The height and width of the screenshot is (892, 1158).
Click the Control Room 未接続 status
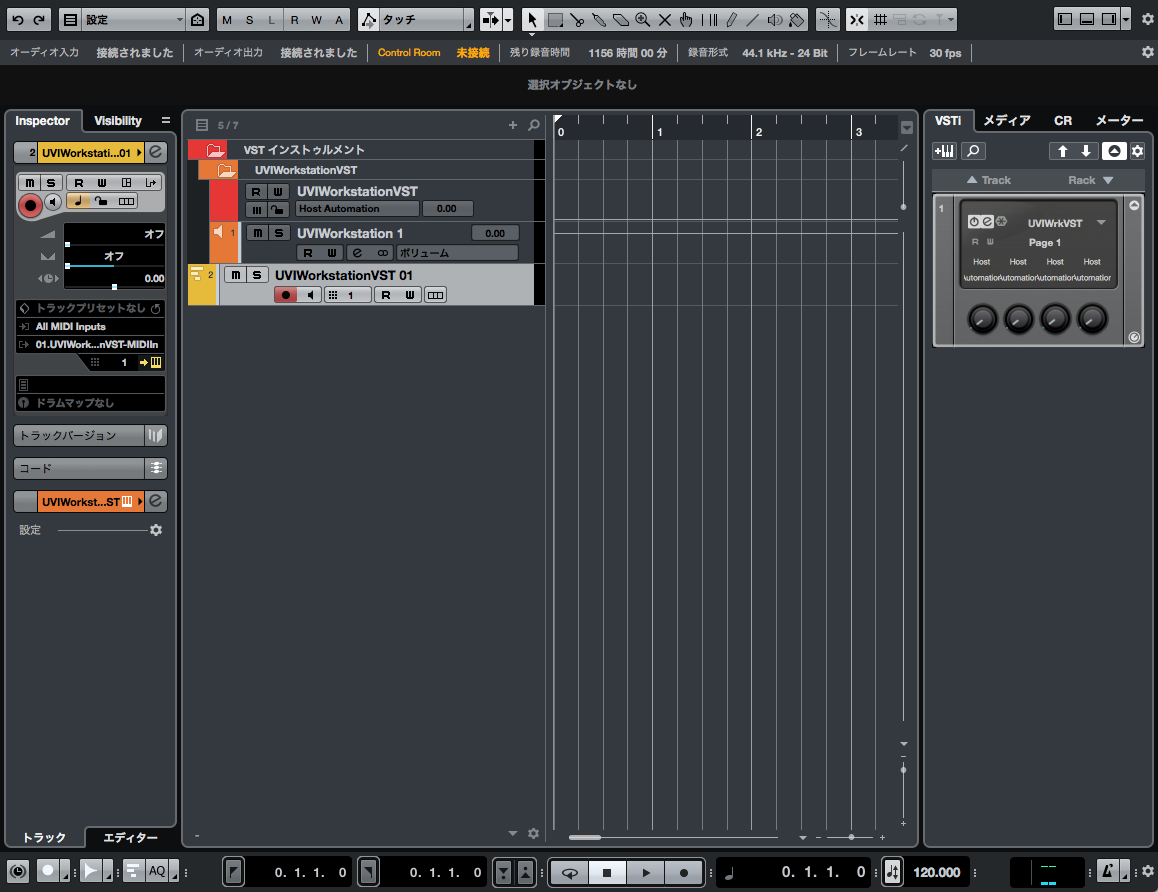(473, 52)
